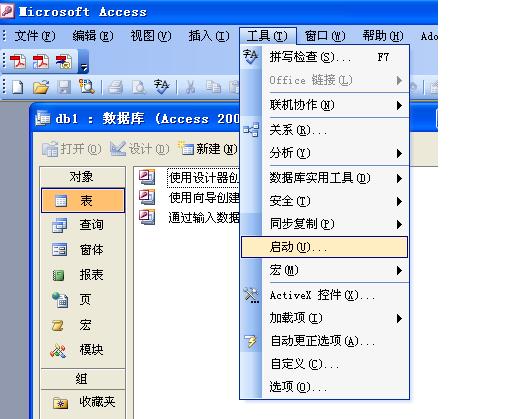Click the 新建 (New) button
Screen dimensions: 512x419
point(208,149)
